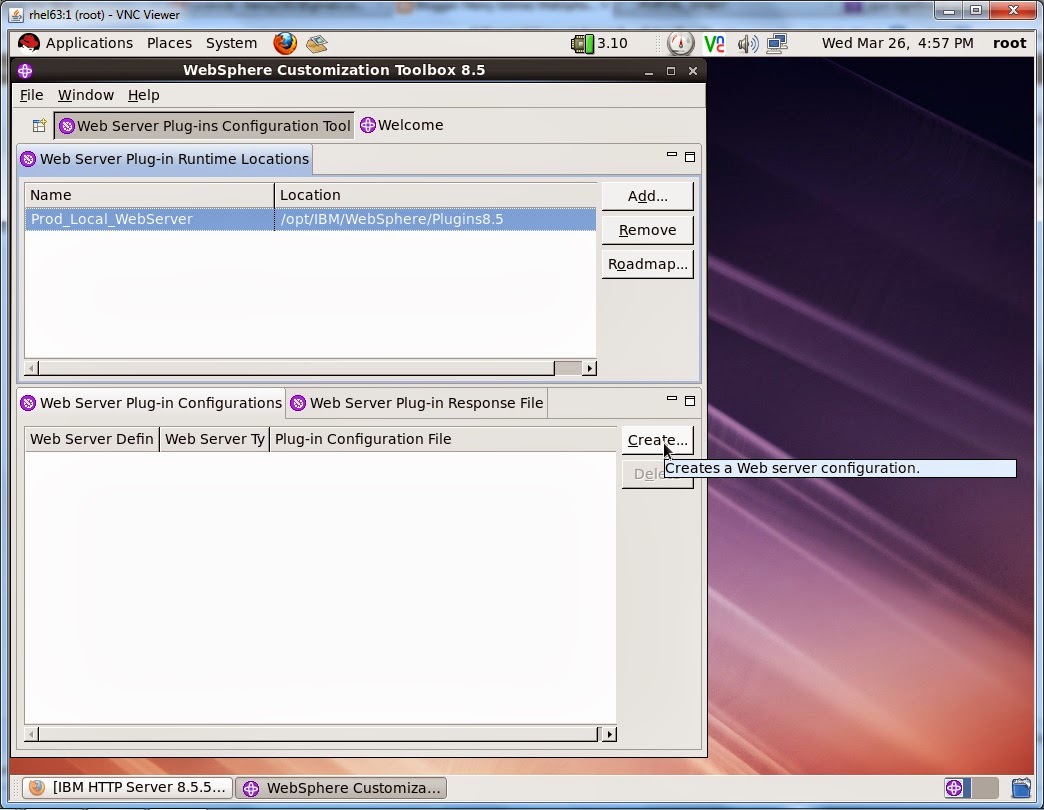The height and width of the screenshot is (810, 1044).
Task: Open the Window menu
Action: tap(85, 95)
